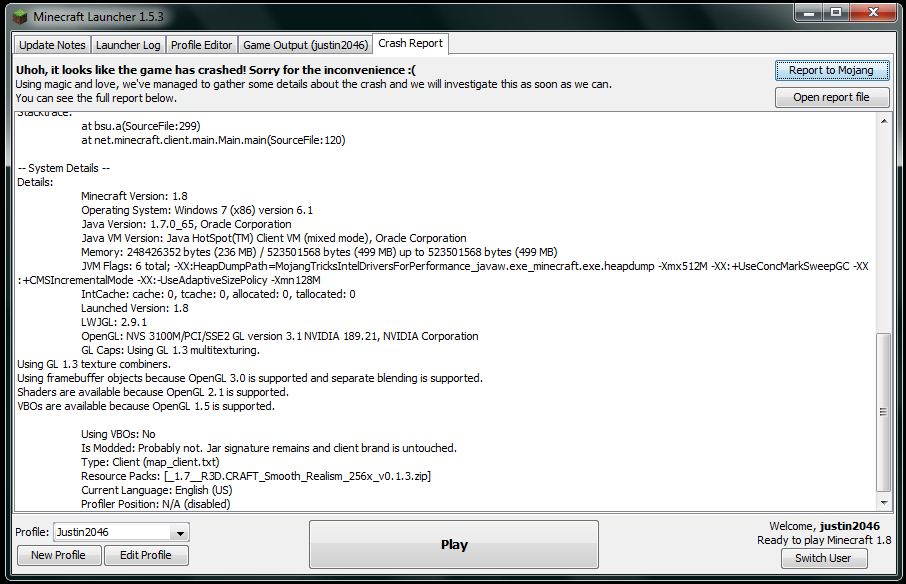This screenshot has height=584, width=906.
Task: Expand the Profile dropdown showing Justin2046
Action: pos(121,532)
